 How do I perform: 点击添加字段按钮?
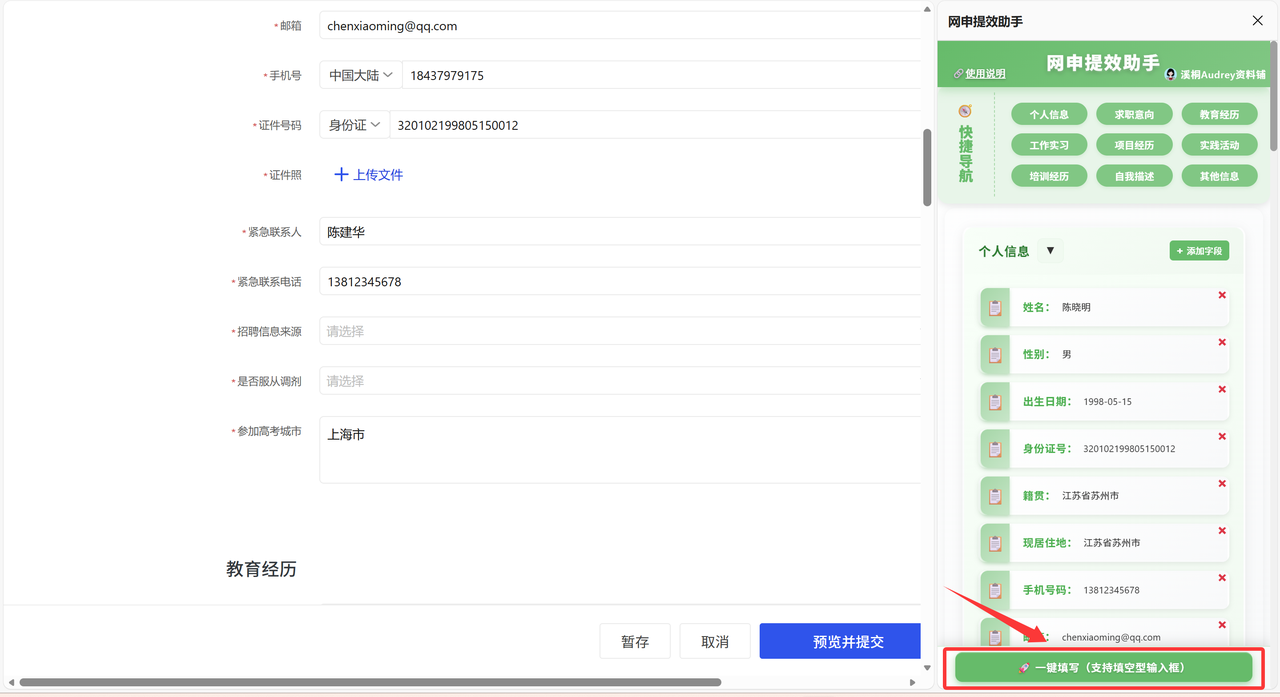[x=1198, y=251]
